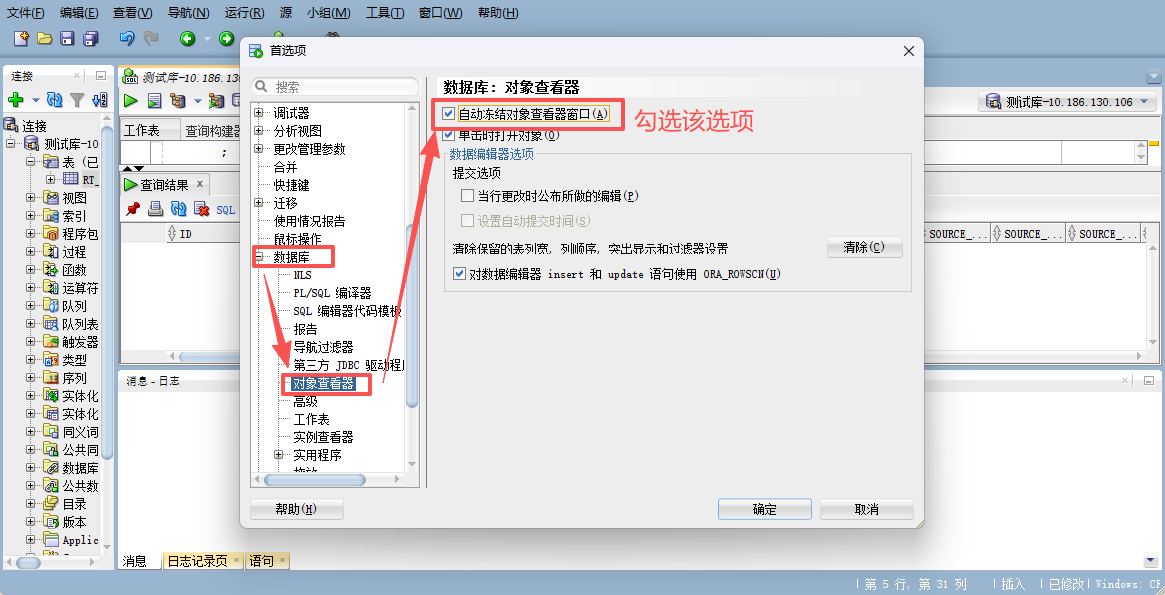Screen dimensions: 1165x595
Task: Toggle ORA_ROWSCN insert and update checkbox
Action: (x=459, y=274)
